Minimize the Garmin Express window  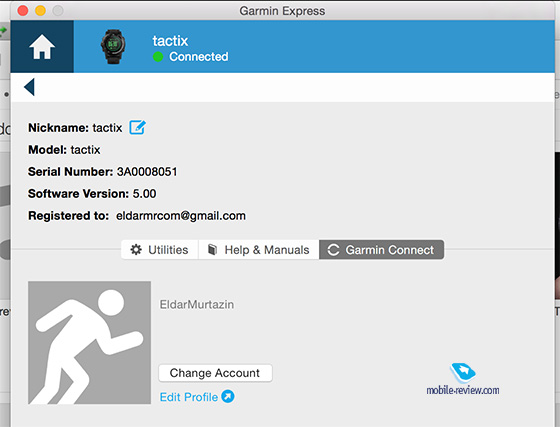click(x=40, y=11)
